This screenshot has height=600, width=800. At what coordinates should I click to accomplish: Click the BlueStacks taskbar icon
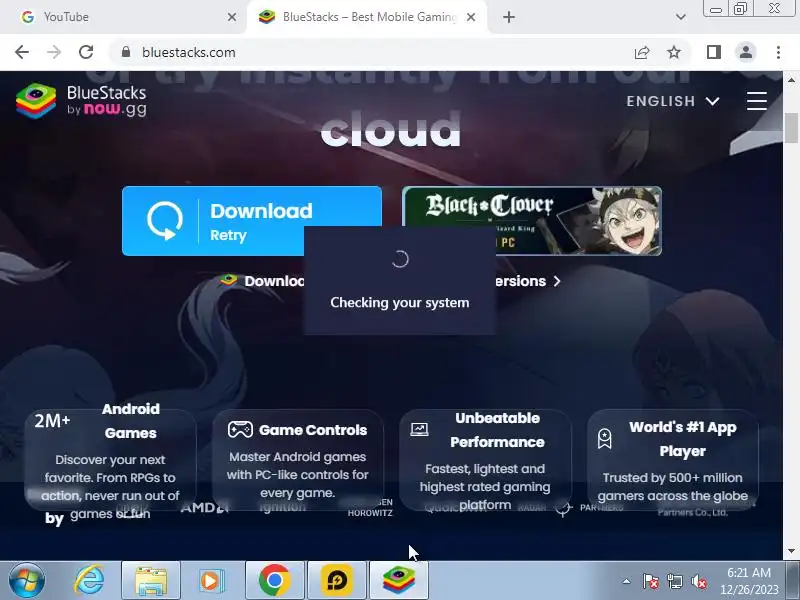pos(399,580)
